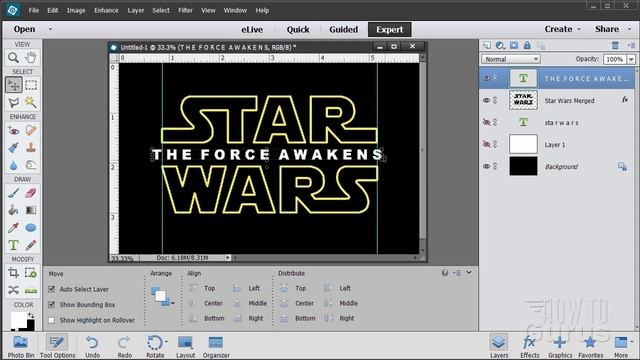Select the Lasso tool
This screenshot has width=640, height=360.
13,102
